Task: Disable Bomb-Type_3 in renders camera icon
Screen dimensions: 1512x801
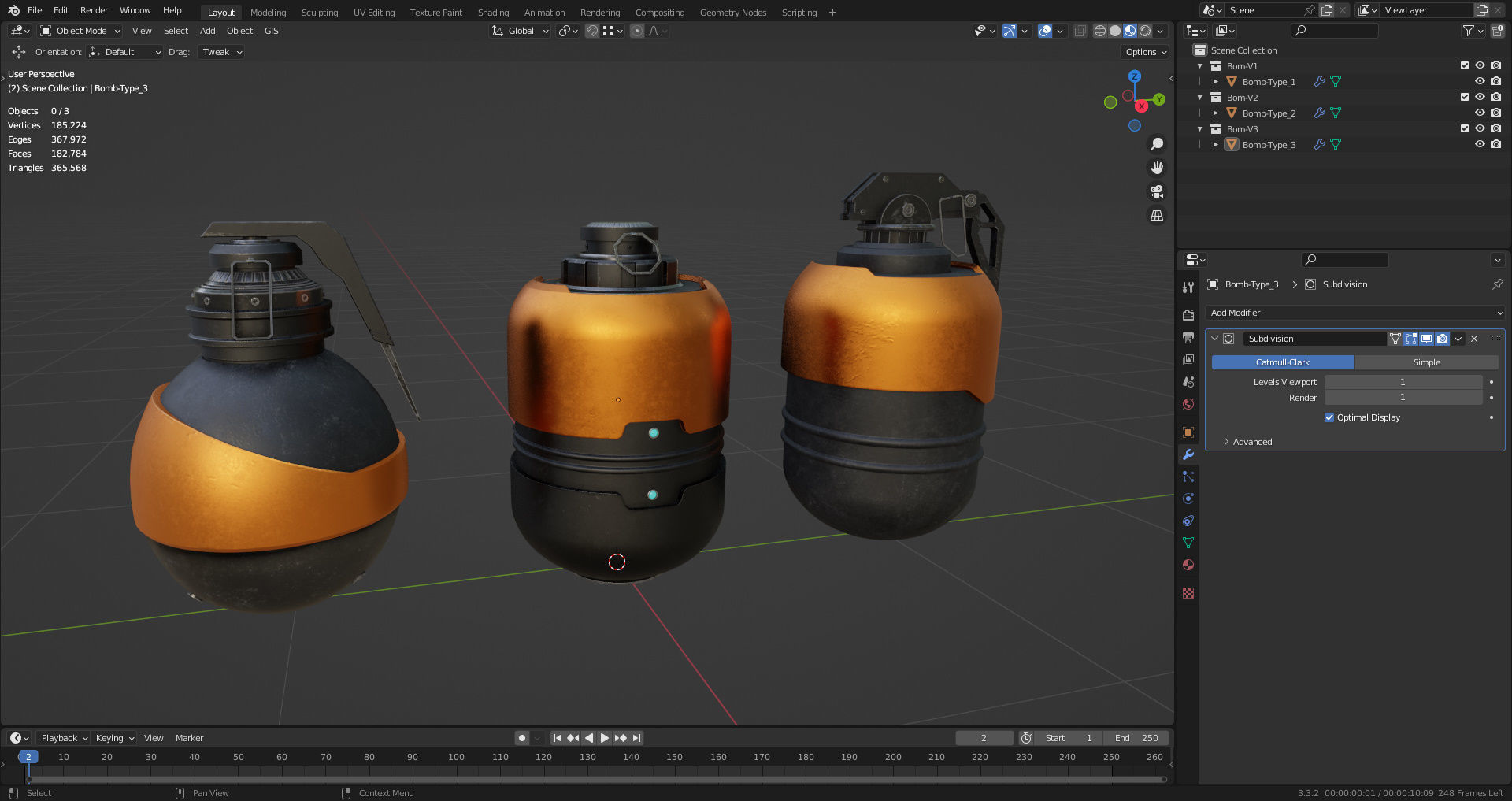Action: pos(1495,144)
